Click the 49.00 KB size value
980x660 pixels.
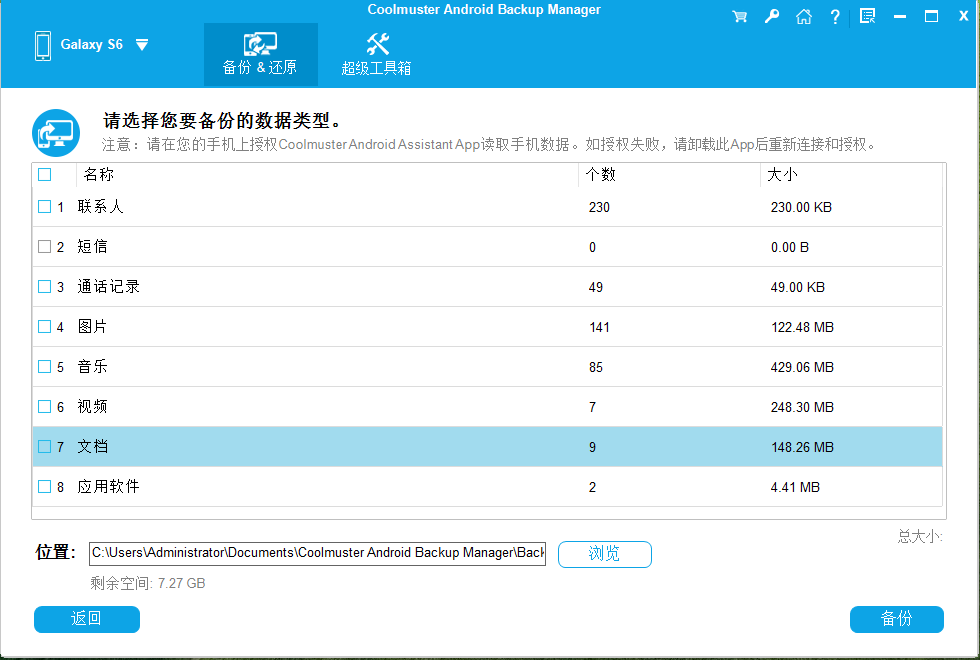pos(798,288)
